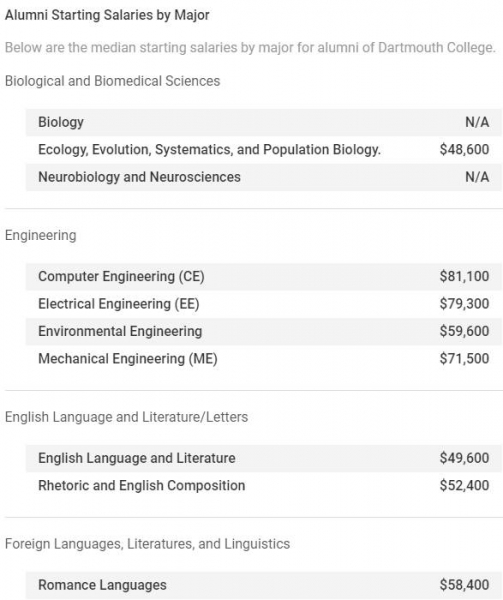Click English Language and Literature/Letters heading
This screenshot has width=503, height=600.
pos(126,417)
